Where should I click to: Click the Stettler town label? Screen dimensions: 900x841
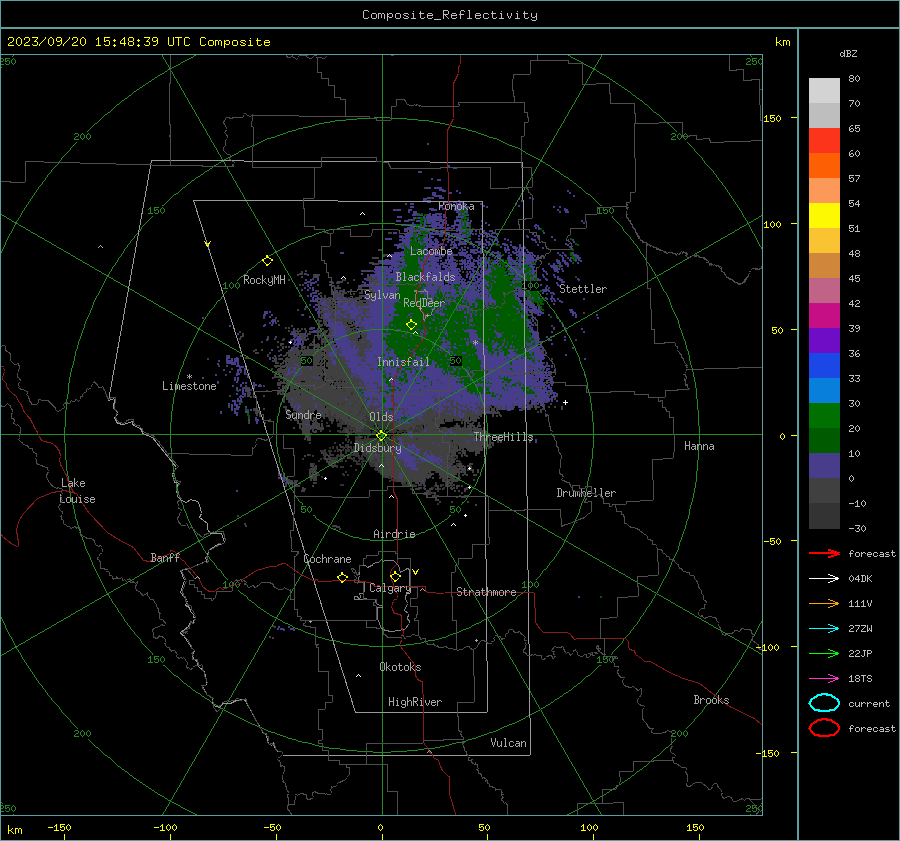pyautogui.click(x=583, y=289)
